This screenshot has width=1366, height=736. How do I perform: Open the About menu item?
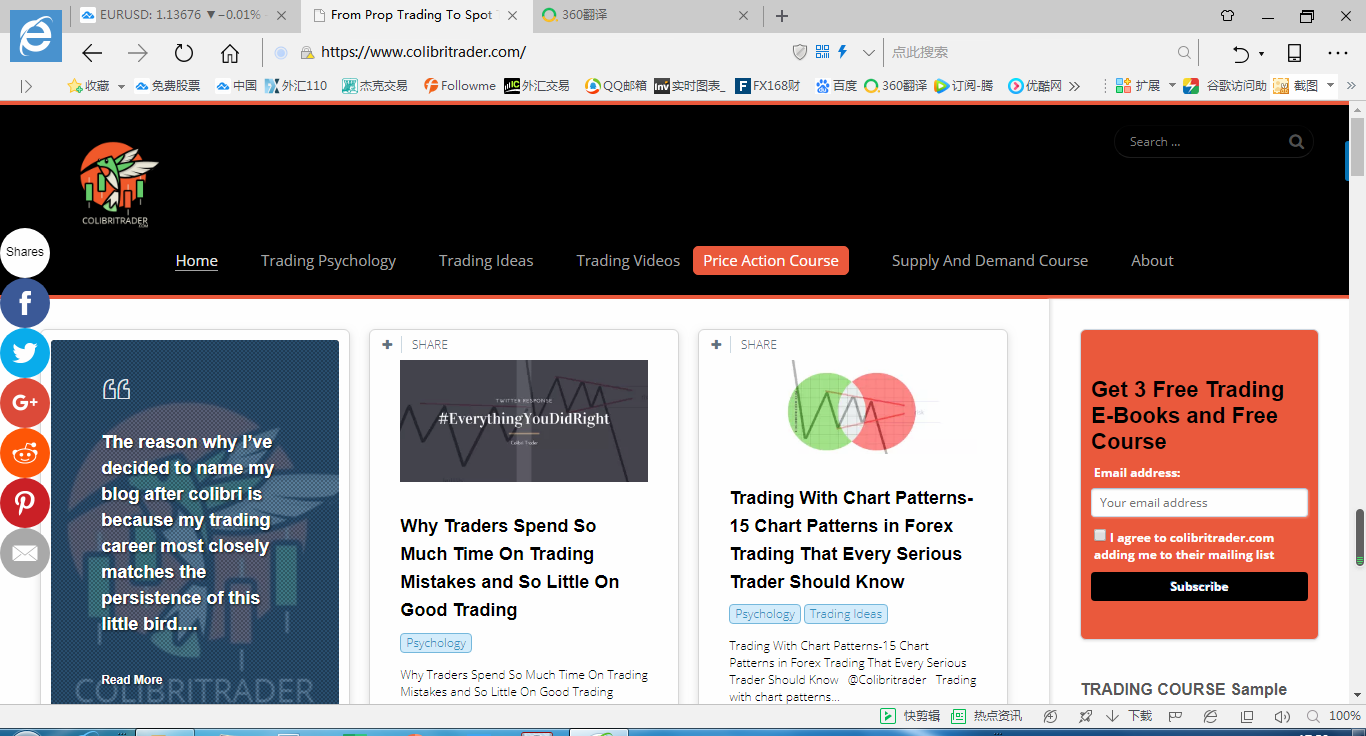1152,261
